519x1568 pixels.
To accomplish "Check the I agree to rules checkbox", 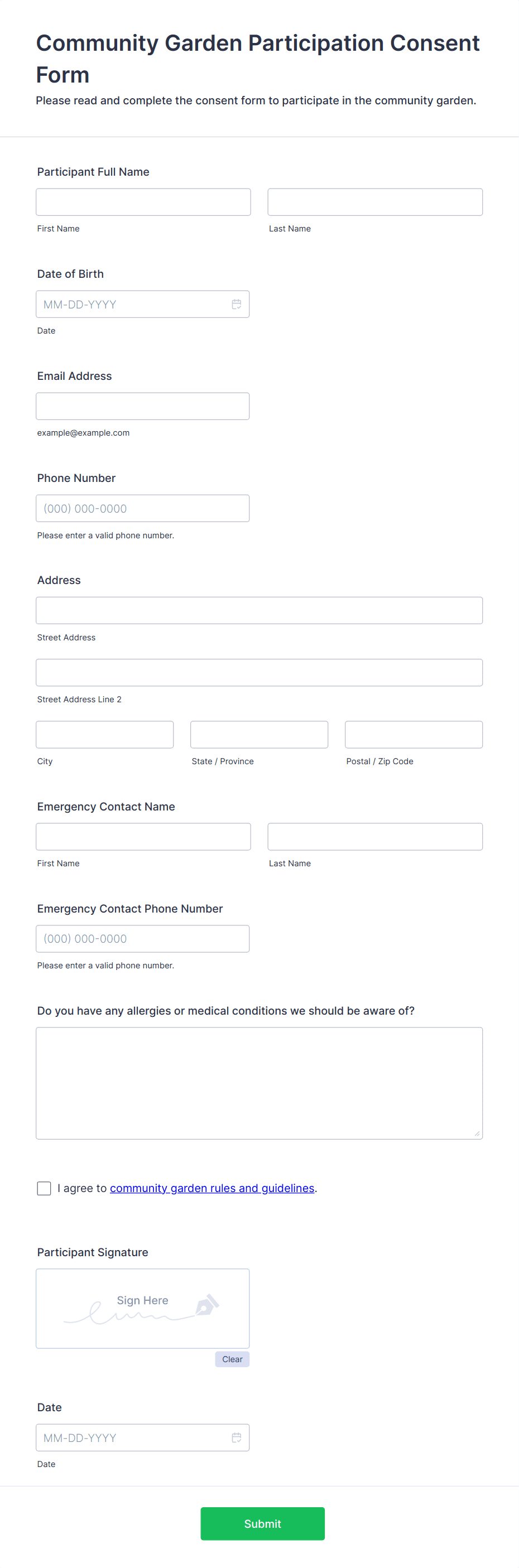I will (44, 1188).
